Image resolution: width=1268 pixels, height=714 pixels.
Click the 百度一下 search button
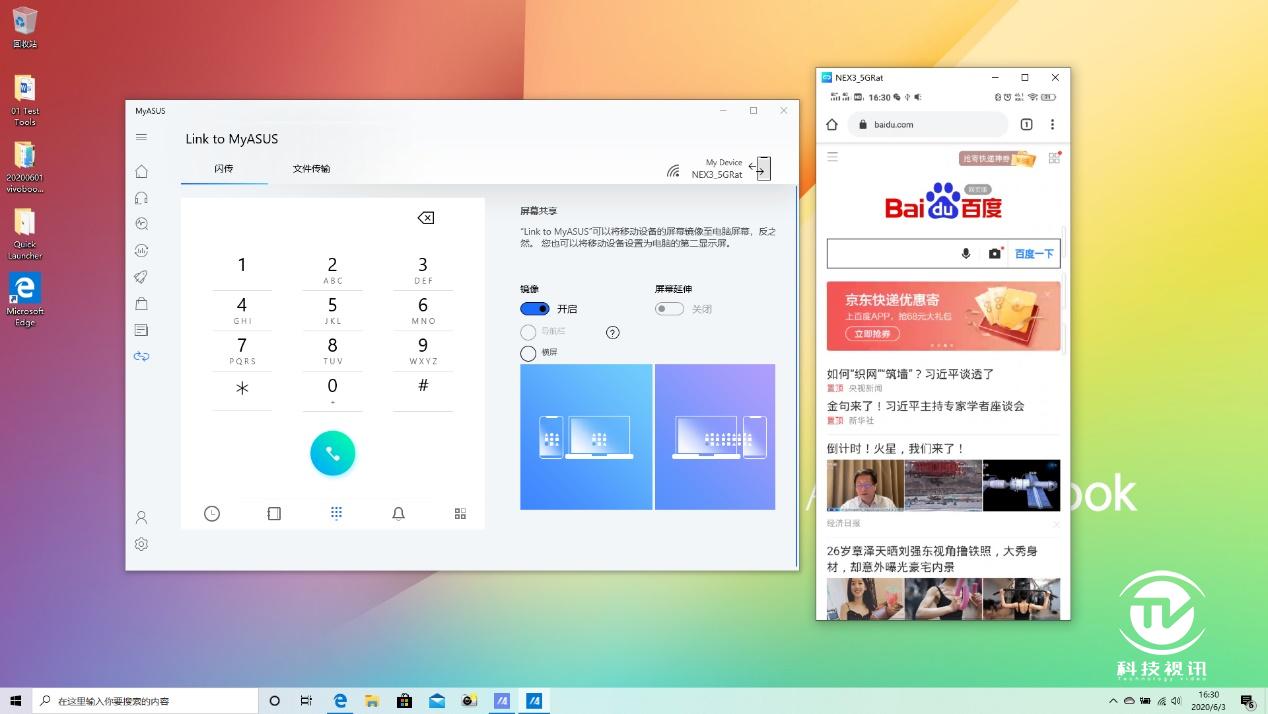pyautogui.click(x=1034, y=253)
